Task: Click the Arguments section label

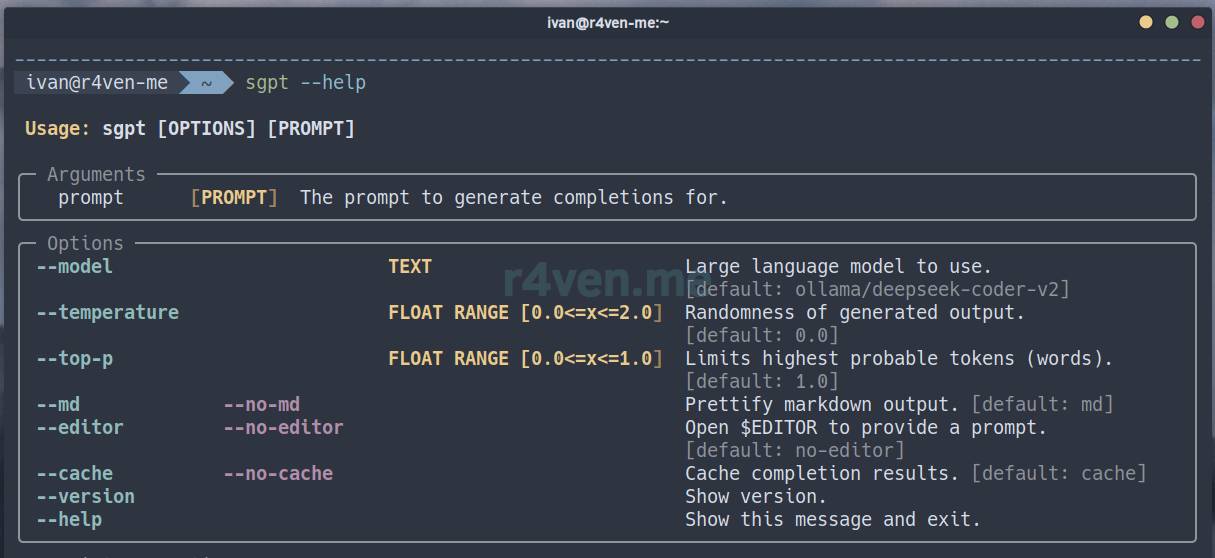Action: (96, 174)
